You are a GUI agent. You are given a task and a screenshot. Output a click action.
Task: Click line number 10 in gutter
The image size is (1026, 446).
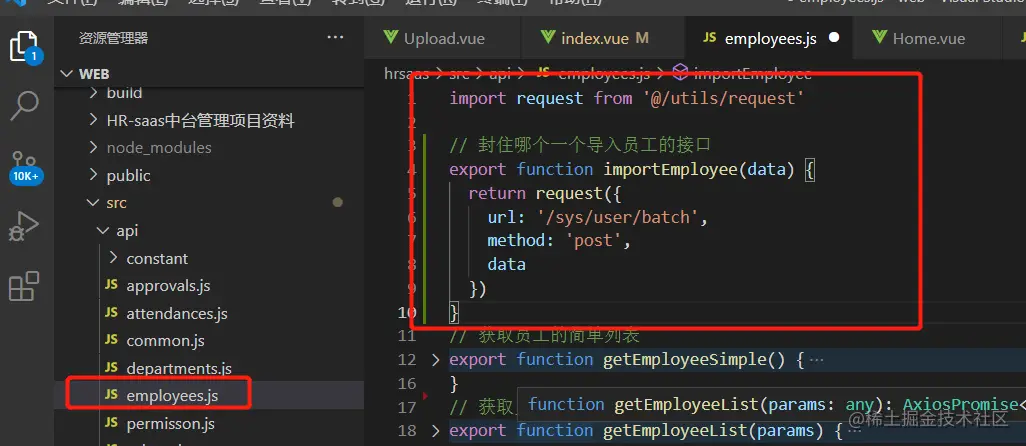click(x=407, y=313)
